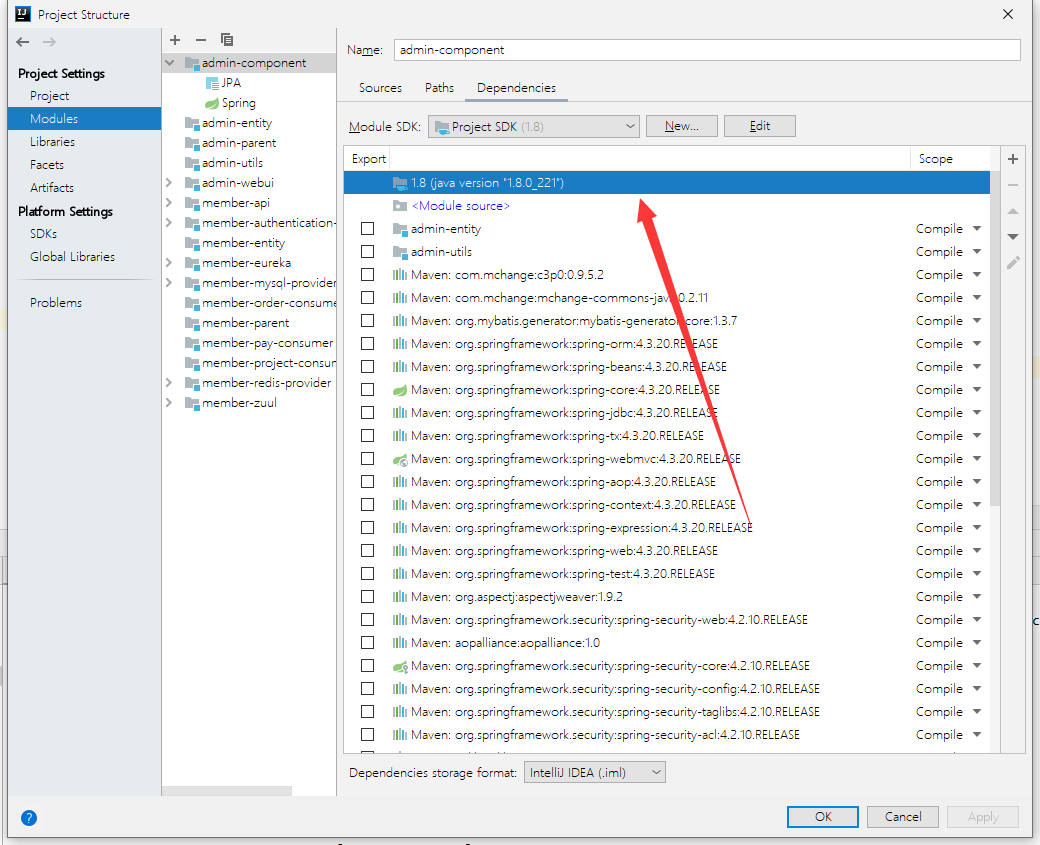
Task: Remove dependency using minus icon at right
Action: [1013, 185]
